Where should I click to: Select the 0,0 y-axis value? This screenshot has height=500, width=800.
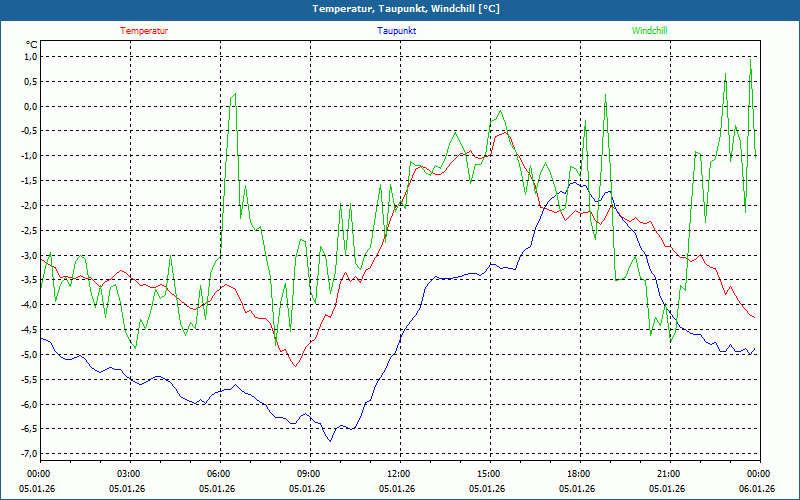coord(29,107)
